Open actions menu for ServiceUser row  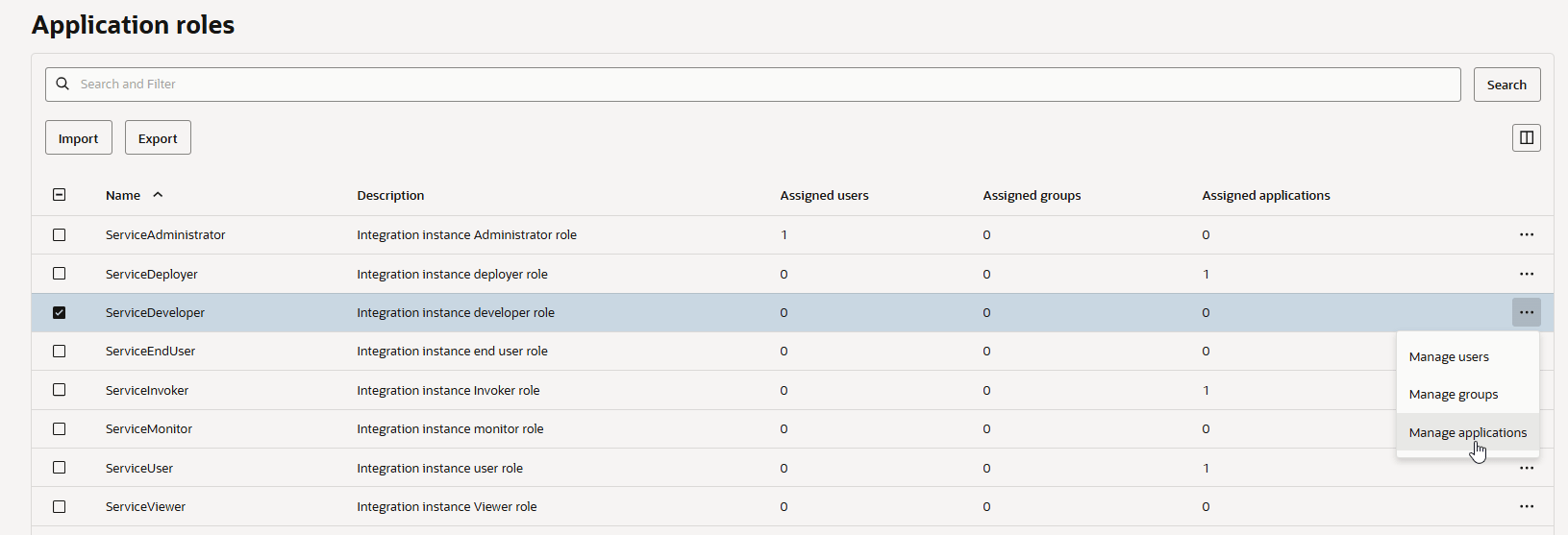click(1526, 468)
